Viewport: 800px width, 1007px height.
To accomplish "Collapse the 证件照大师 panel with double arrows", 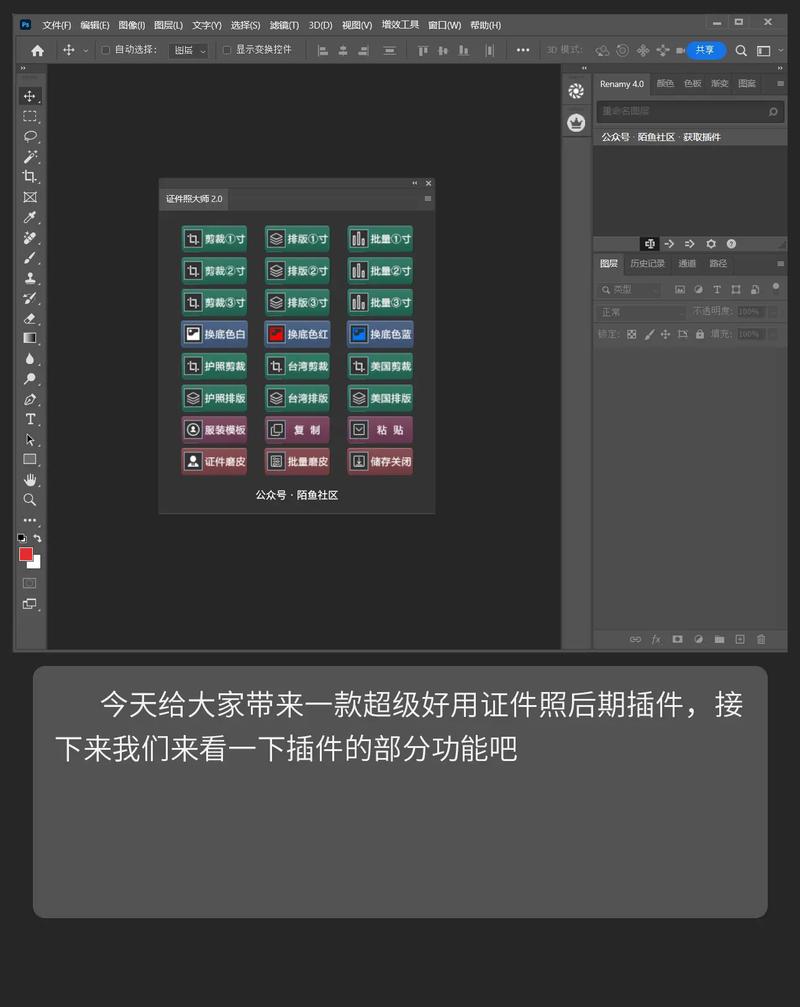I will coord(415,183).
